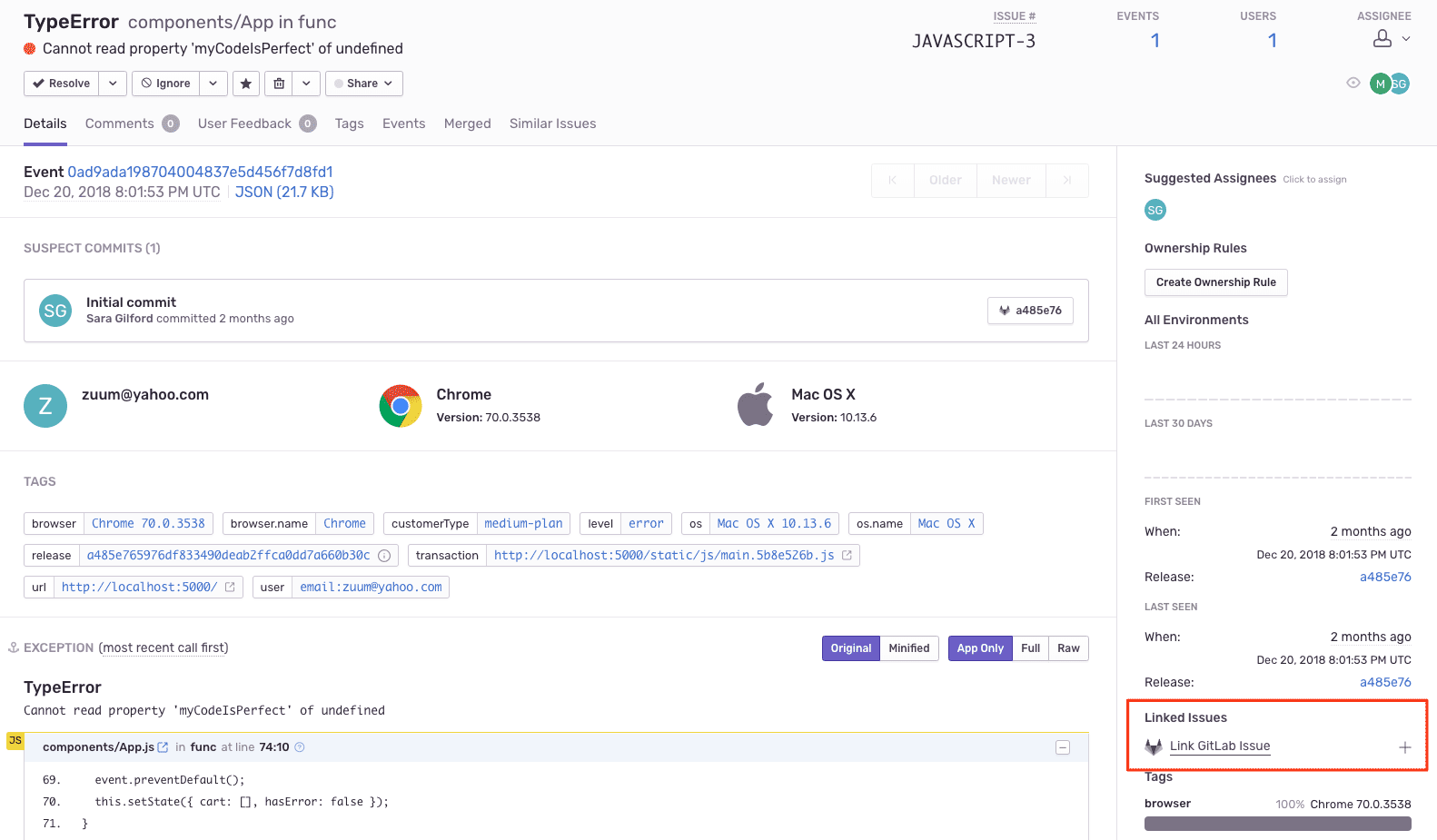Click the M participant avatar

click(x=1380, y=84)
